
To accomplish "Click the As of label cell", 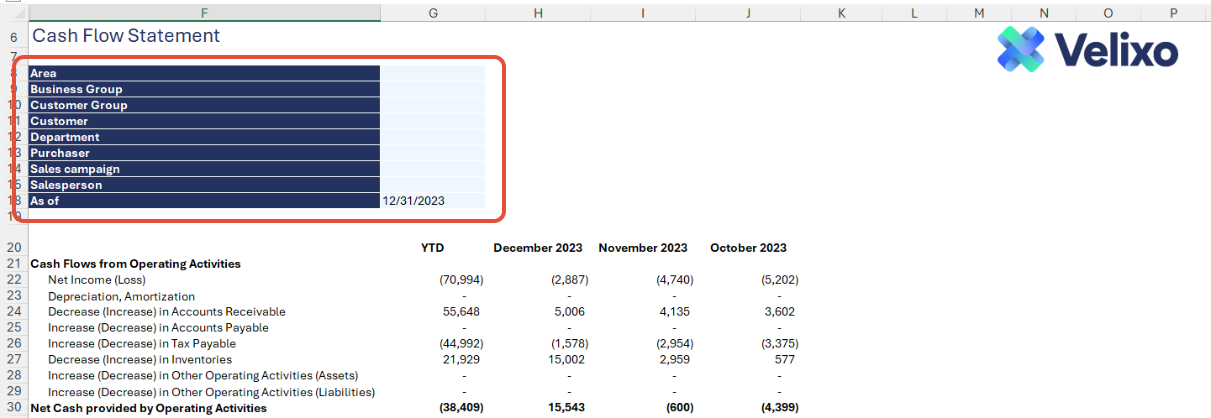I will click(204, 201).
